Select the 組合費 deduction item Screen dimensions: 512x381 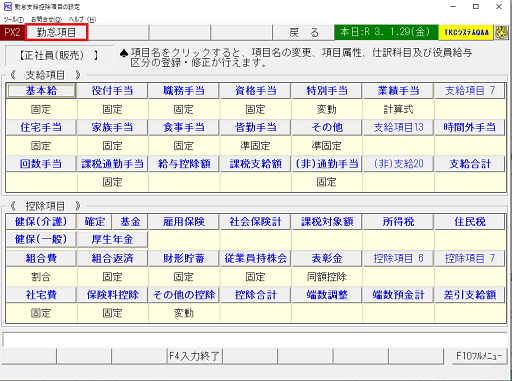tap(41, 258)
